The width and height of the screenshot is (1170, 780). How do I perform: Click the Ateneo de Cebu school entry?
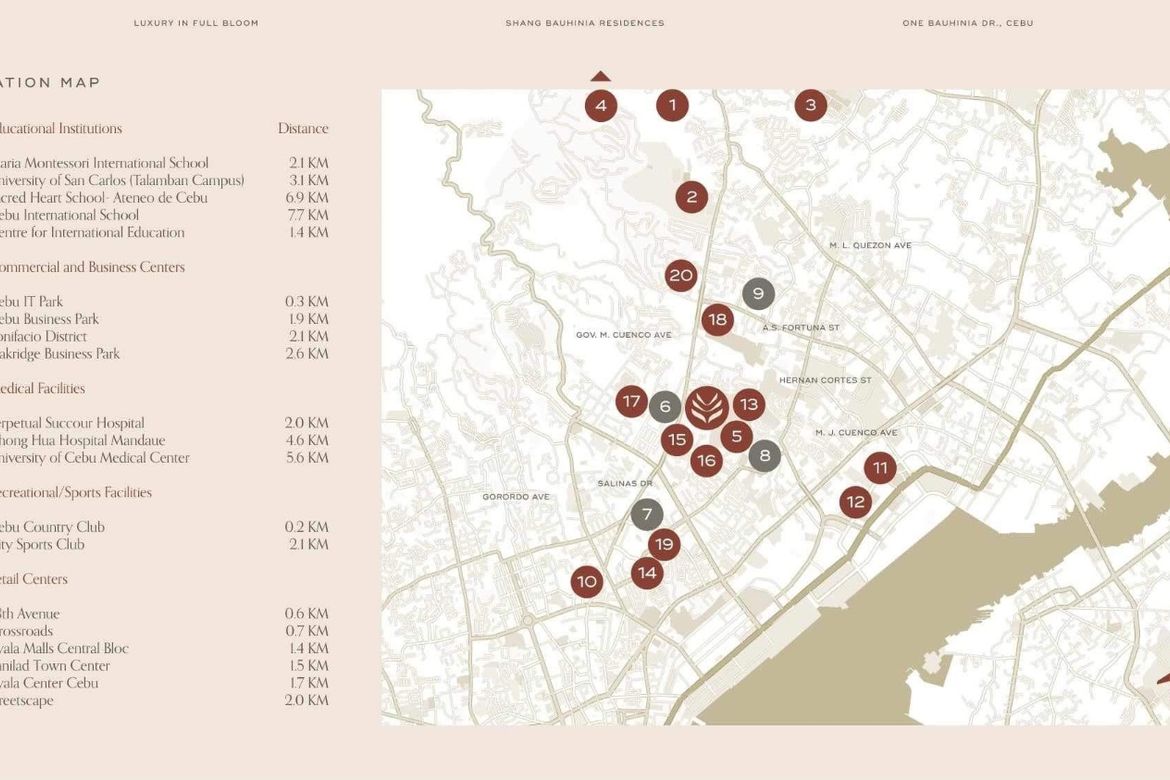tap(104, 198)
